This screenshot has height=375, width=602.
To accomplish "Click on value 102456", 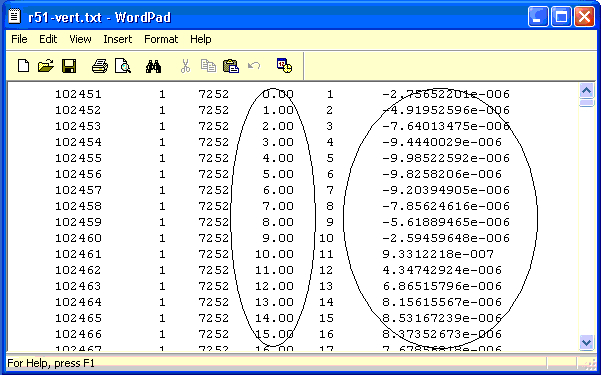I will (78, 174).
